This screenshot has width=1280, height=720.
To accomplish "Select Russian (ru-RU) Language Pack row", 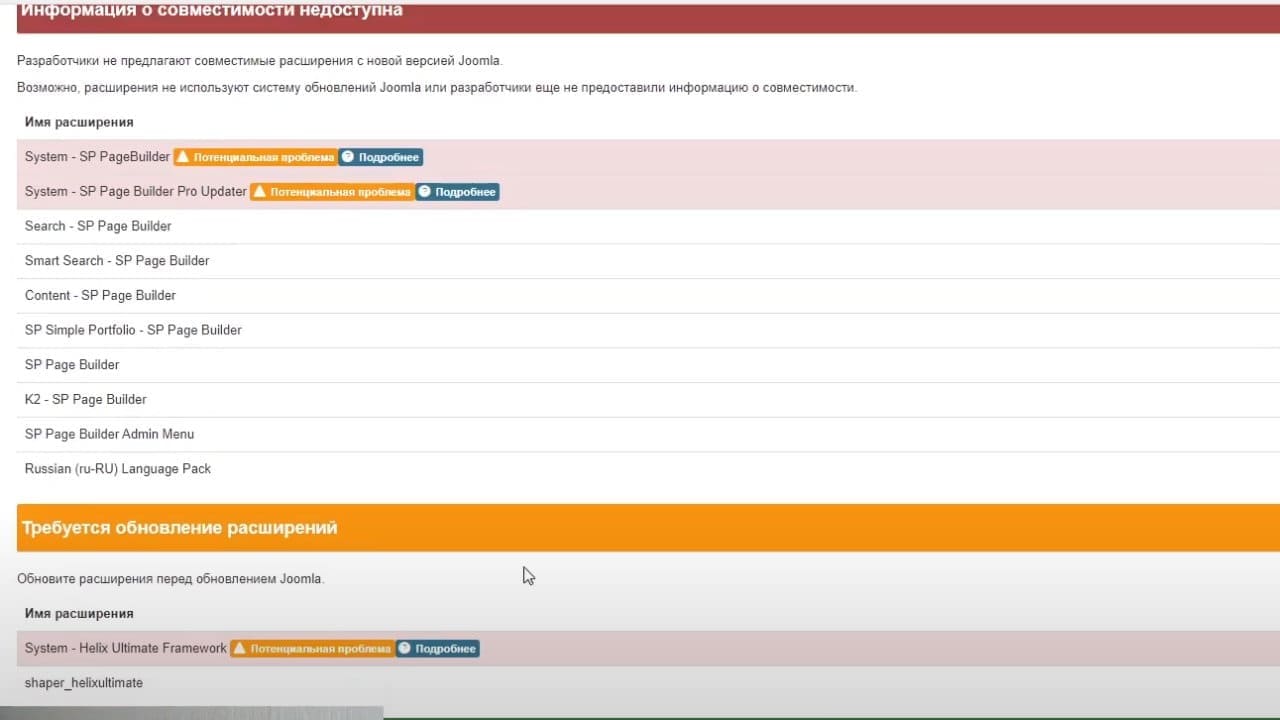I will tap(648, 469).
